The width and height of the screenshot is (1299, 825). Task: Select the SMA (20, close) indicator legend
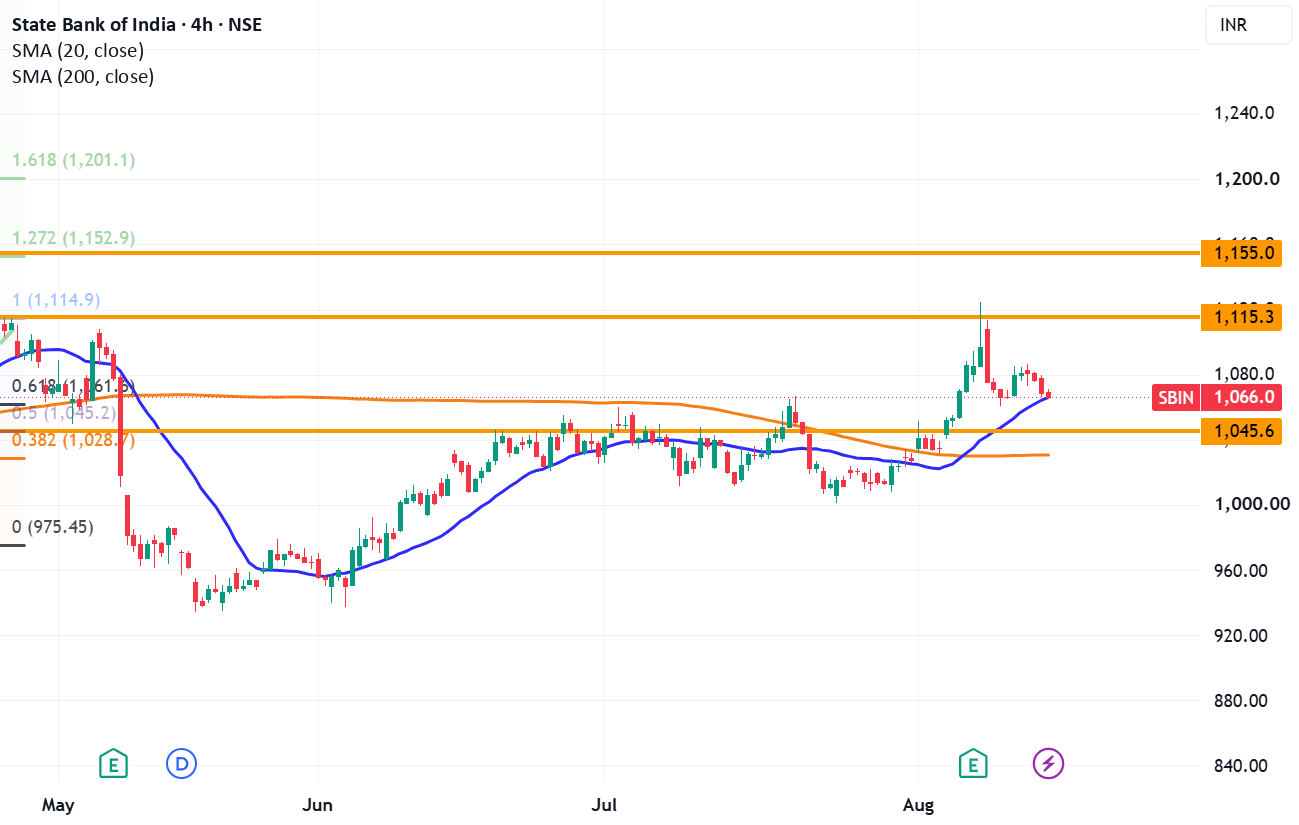pos(78,50)
